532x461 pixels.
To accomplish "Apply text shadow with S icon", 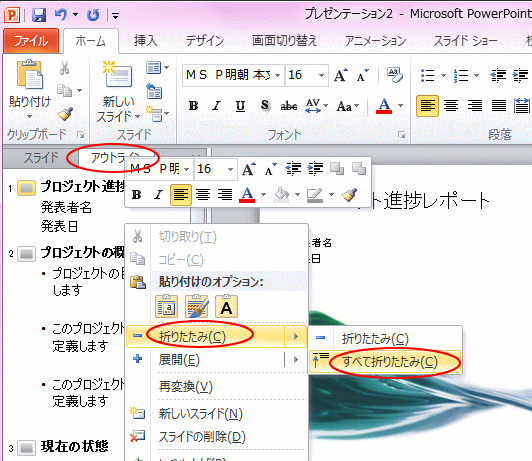I will 265,105.
